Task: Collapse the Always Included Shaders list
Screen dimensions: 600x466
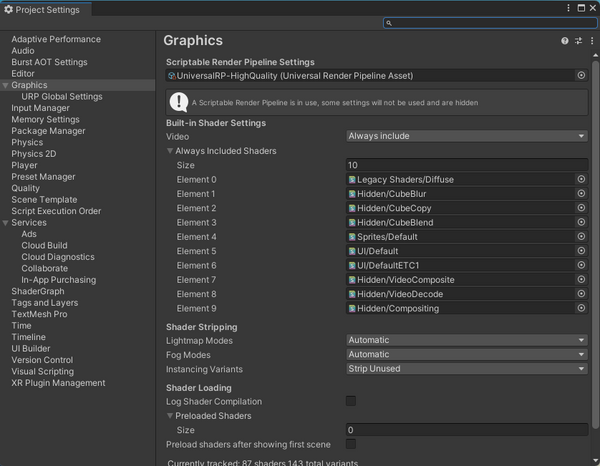Action: pos(170,151)
